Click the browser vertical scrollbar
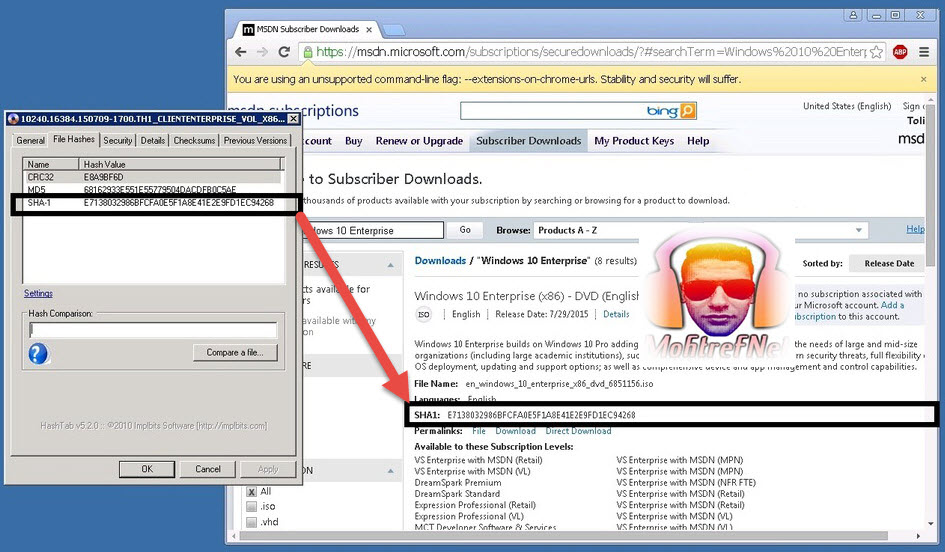 coord(932,187)
